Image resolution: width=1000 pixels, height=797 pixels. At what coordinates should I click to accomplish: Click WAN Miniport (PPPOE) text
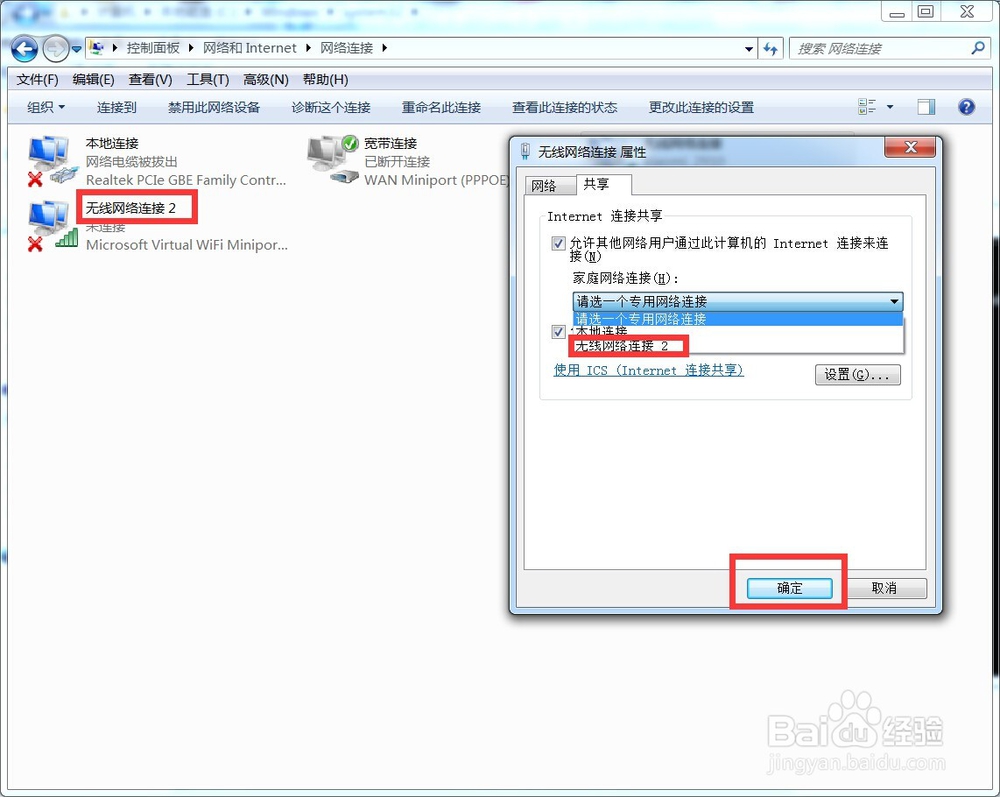click(x=436, y=180)
